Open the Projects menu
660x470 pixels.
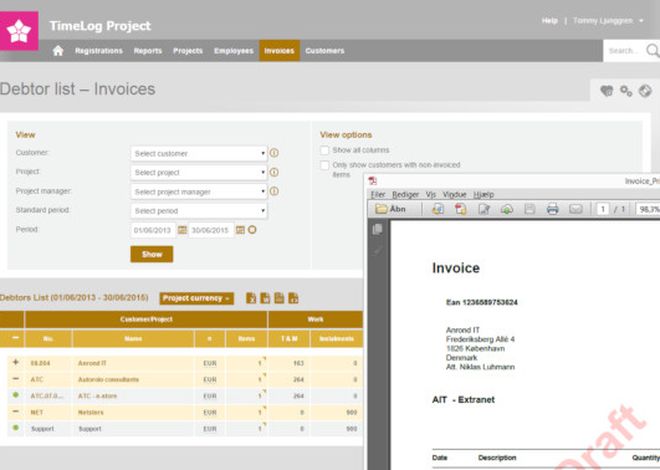[x=188, y=51]
